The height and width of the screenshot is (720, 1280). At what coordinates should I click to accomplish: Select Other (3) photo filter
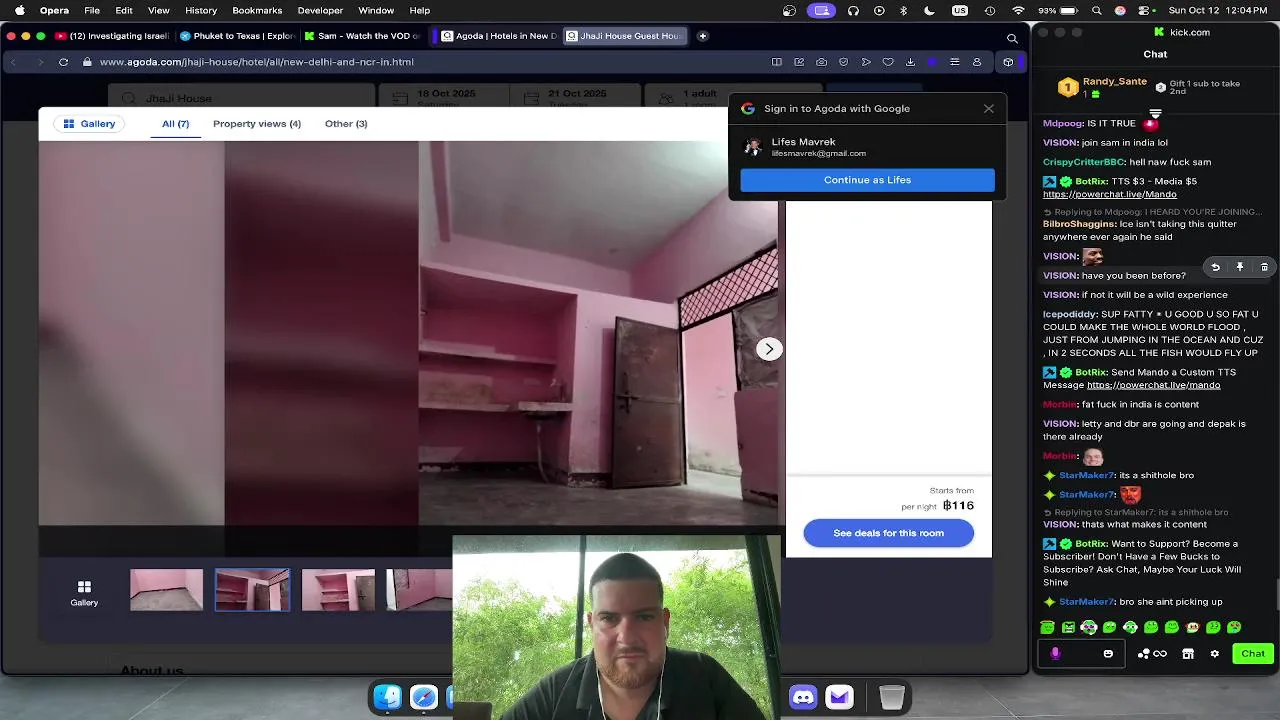click(x=346, y=124)
